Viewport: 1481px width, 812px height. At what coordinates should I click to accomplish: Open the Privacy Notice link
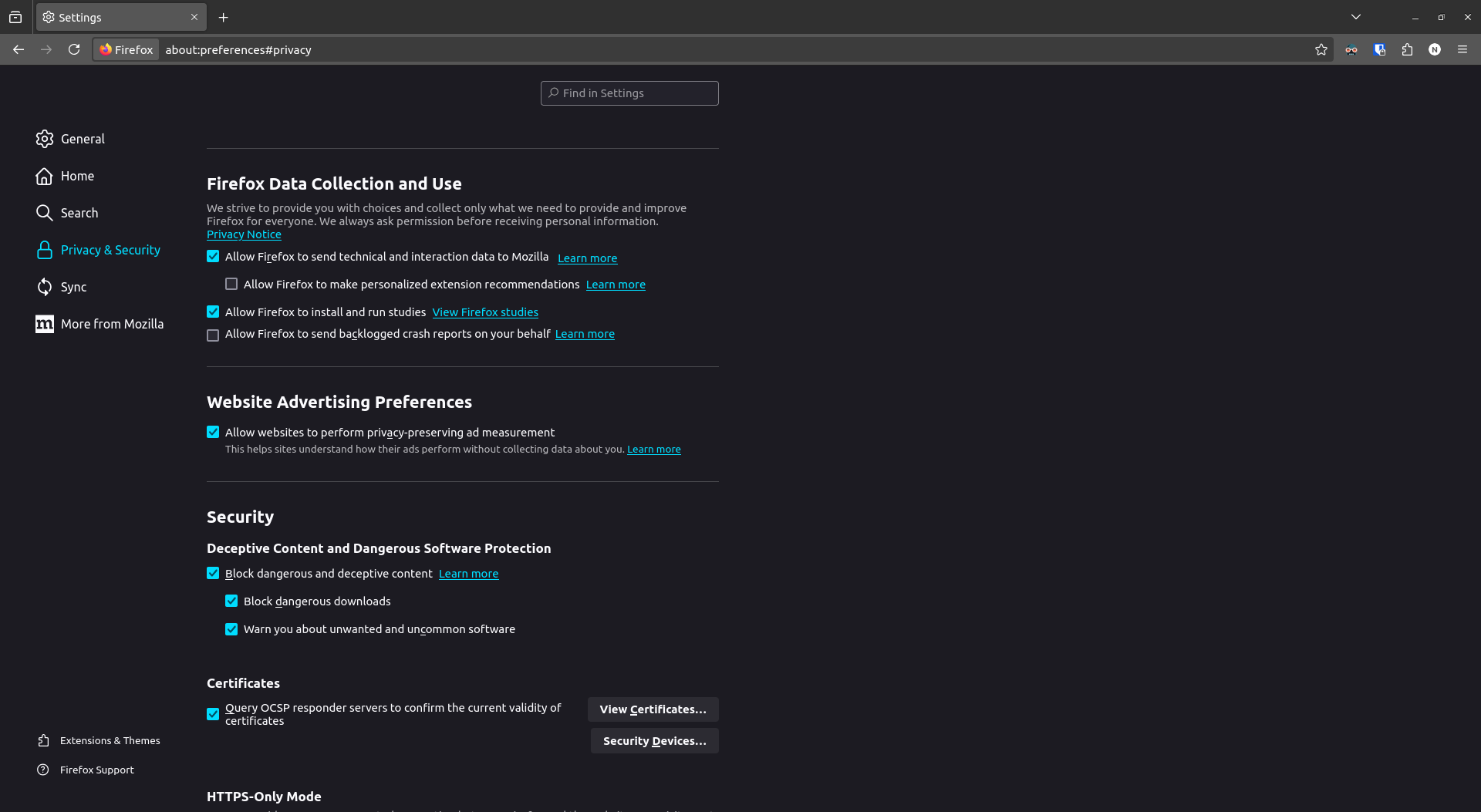(244, 234)
